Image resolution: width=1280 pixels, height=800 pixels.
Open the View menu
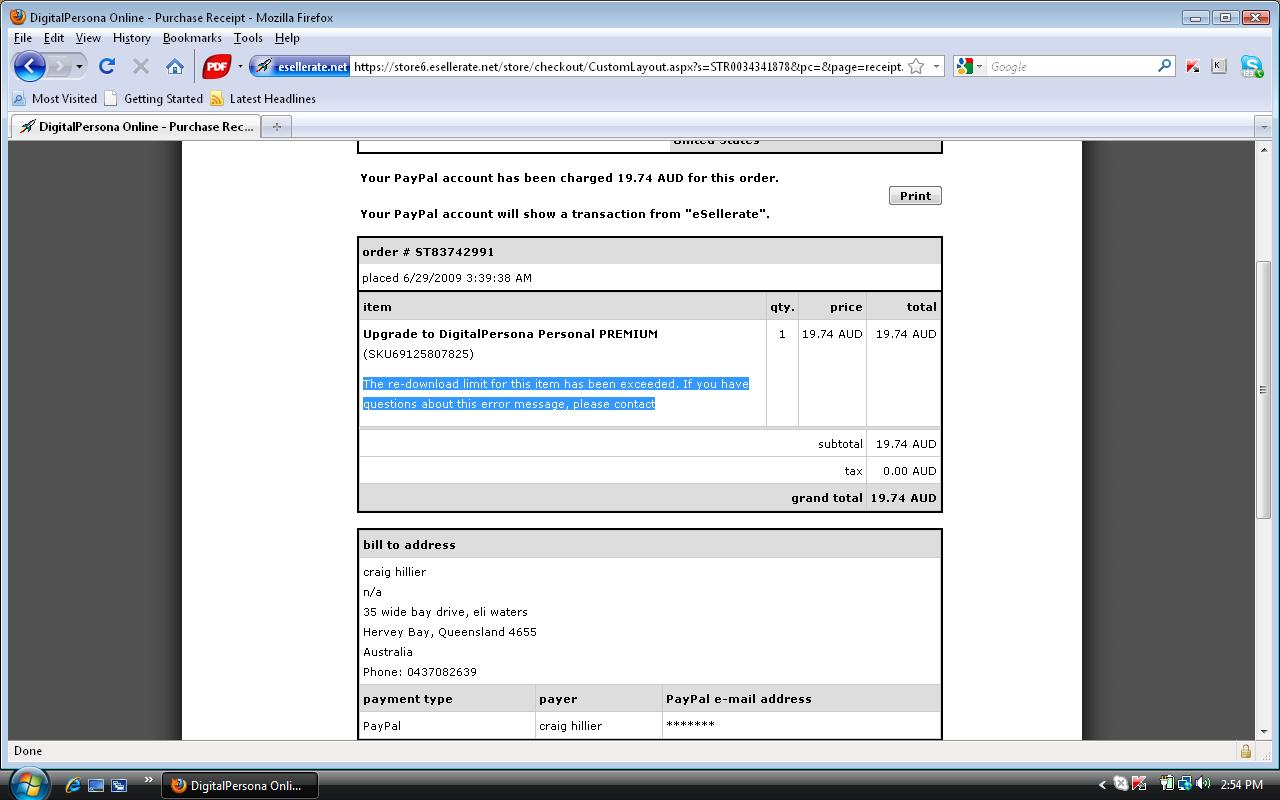[x=88, y=38]
